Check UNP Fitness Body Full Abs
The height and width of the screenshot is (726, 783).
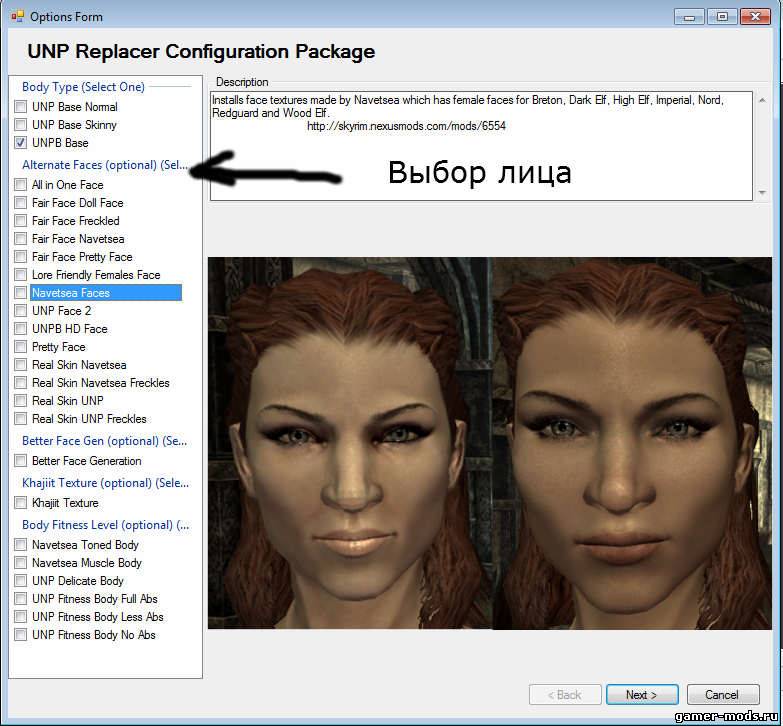pos(20,599)
